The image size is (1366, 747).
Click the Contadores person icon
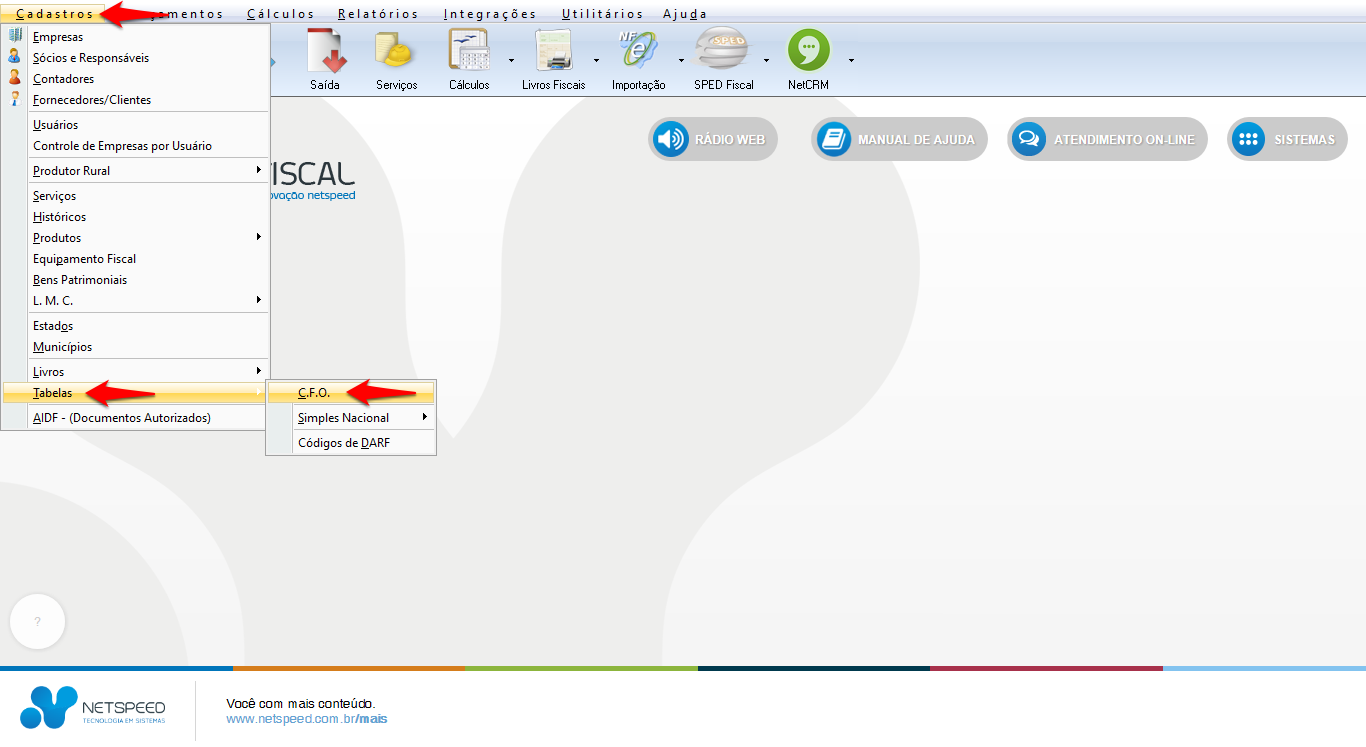[15, 78]
